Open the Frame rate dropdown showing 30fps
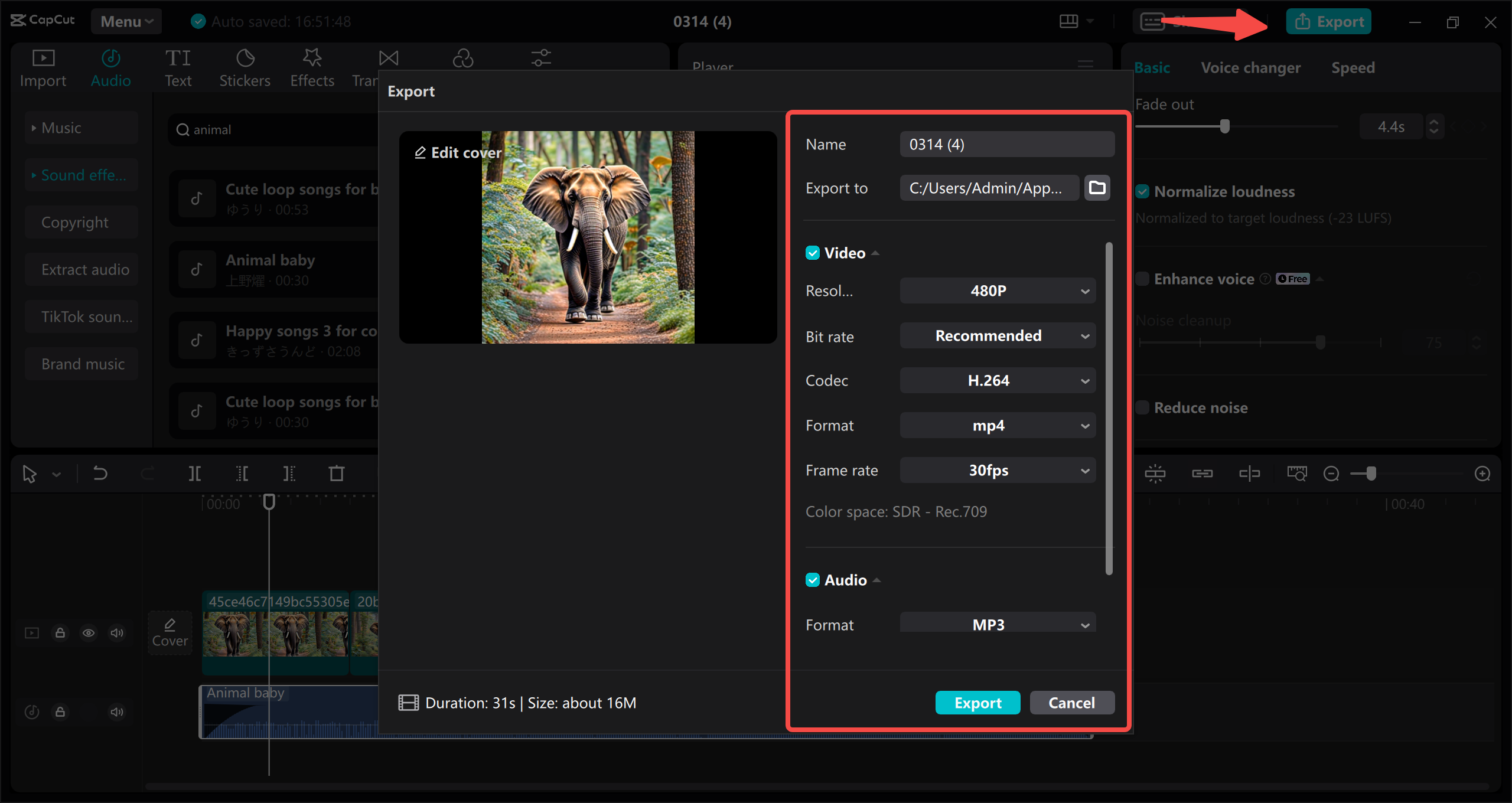 tap(997, 470)
